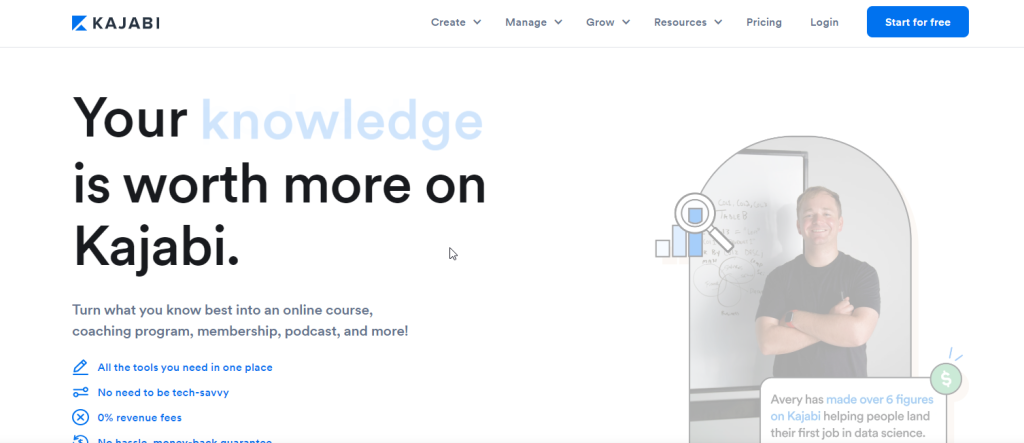The height and width of the screenshot is (443, 1024).
Task: Open the Manage menu
Action: point(534,22)
